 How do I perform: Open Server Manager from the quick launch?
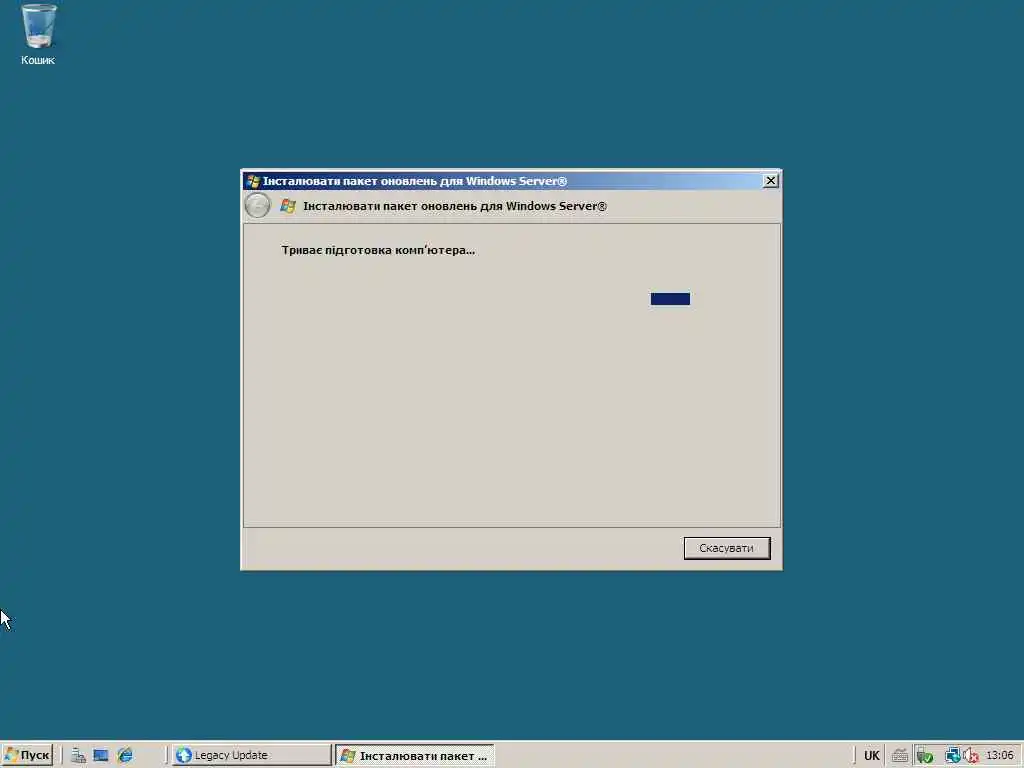(x=78, y=756)
